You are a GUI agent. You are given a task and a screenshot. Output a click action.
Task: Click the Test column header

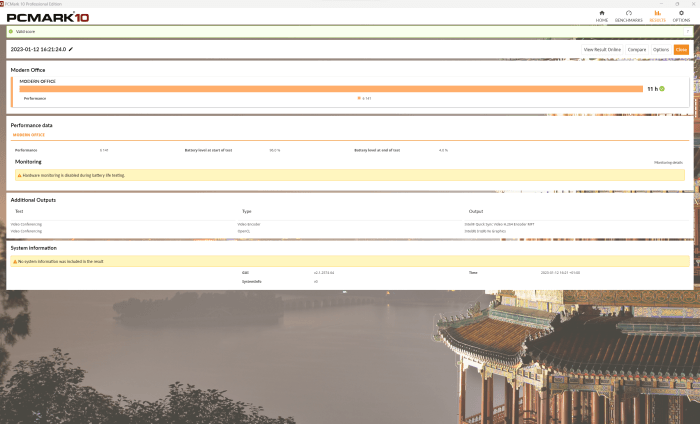[x=19, y=211]
